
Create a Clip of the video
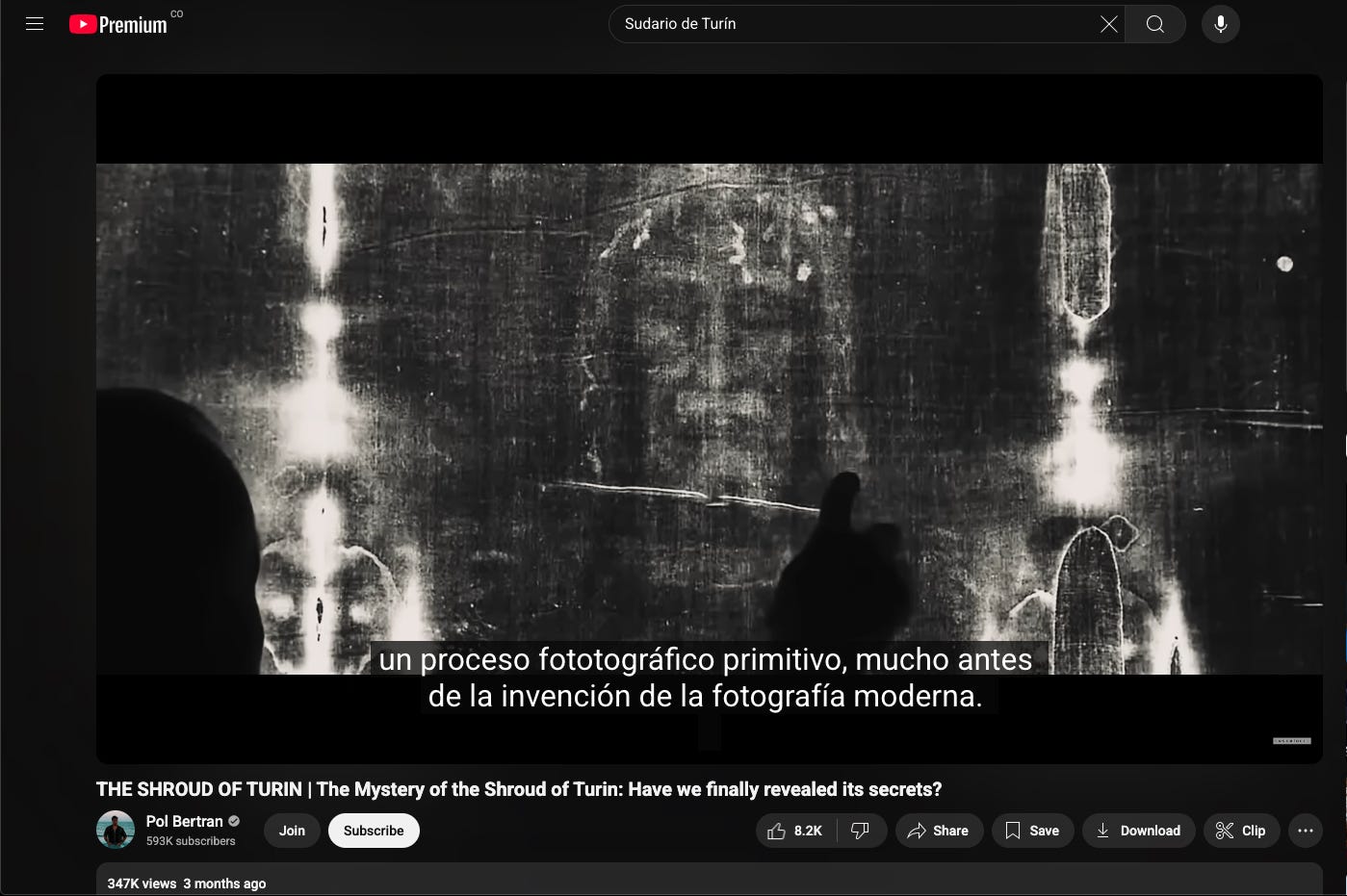point(1241,831)
